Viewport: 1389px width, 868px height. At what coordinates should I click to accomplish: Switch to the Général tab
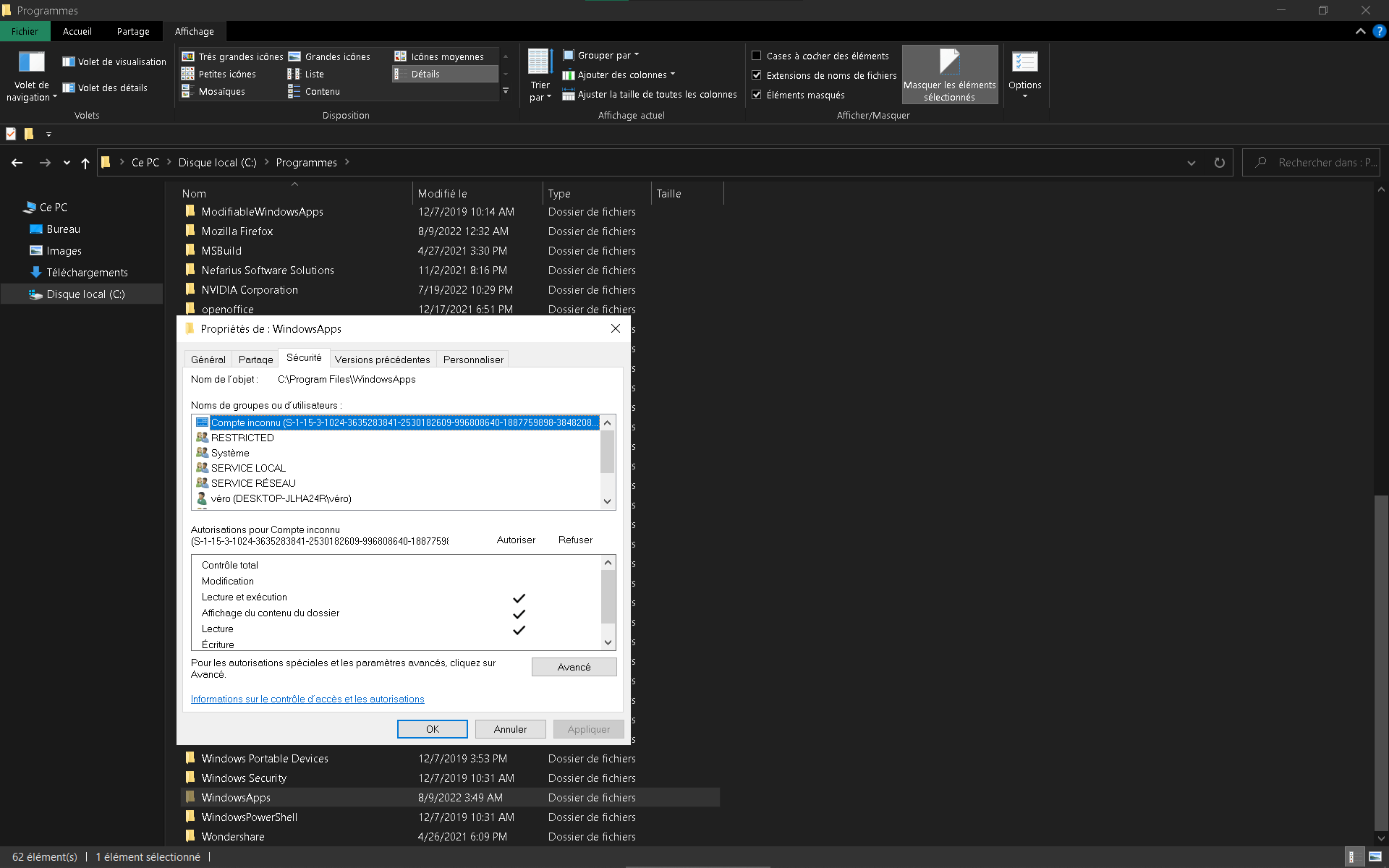click(208, 359)
